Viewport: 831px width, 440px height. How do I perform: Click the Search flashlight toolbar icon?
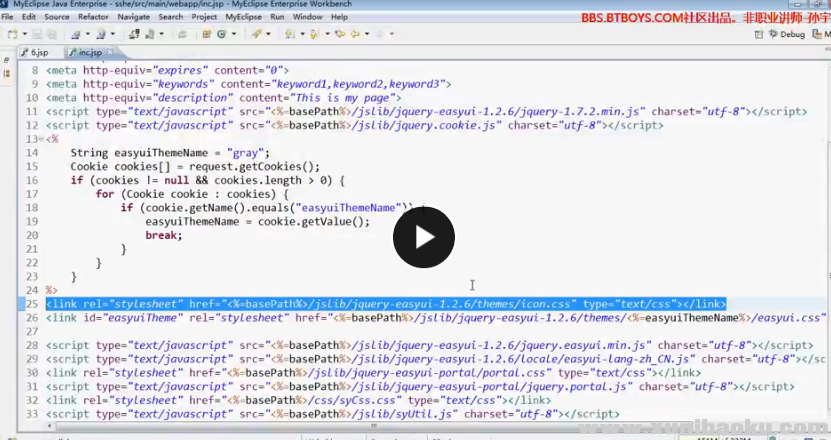click(256, 34)
